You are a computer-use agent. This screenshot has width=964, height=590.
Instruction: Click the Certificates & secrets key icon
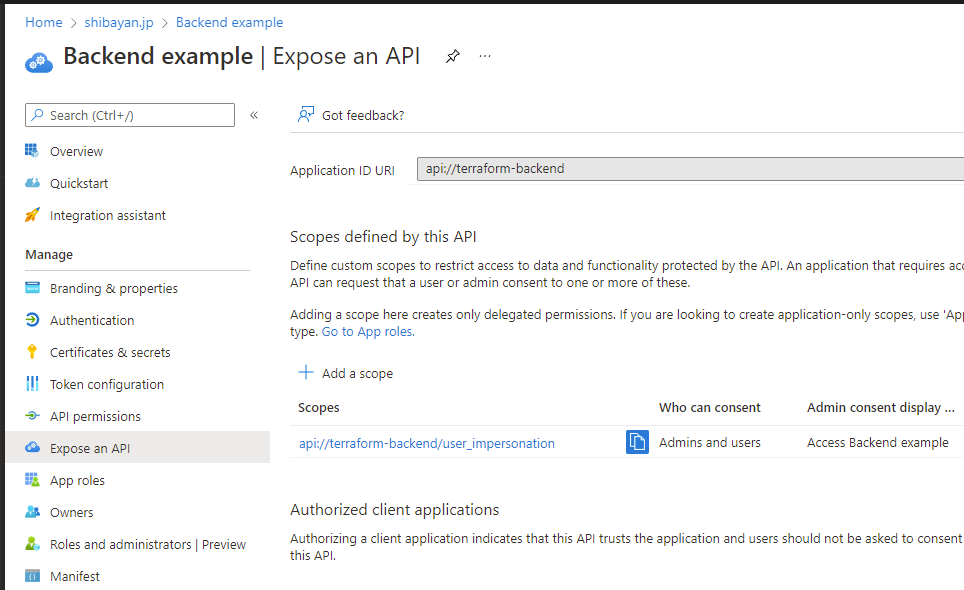[x=32, y=352]
